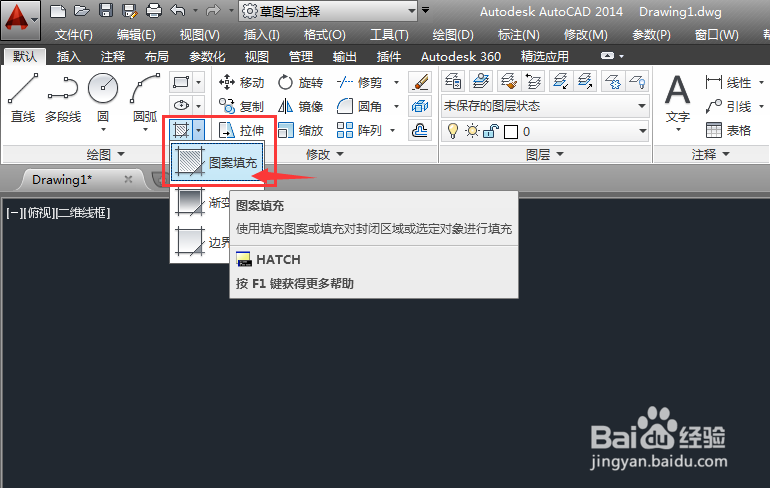Viewport: 770px width, 488px height.
Task: Open the 格式(O) menu
Action: (x=325, y=35)
